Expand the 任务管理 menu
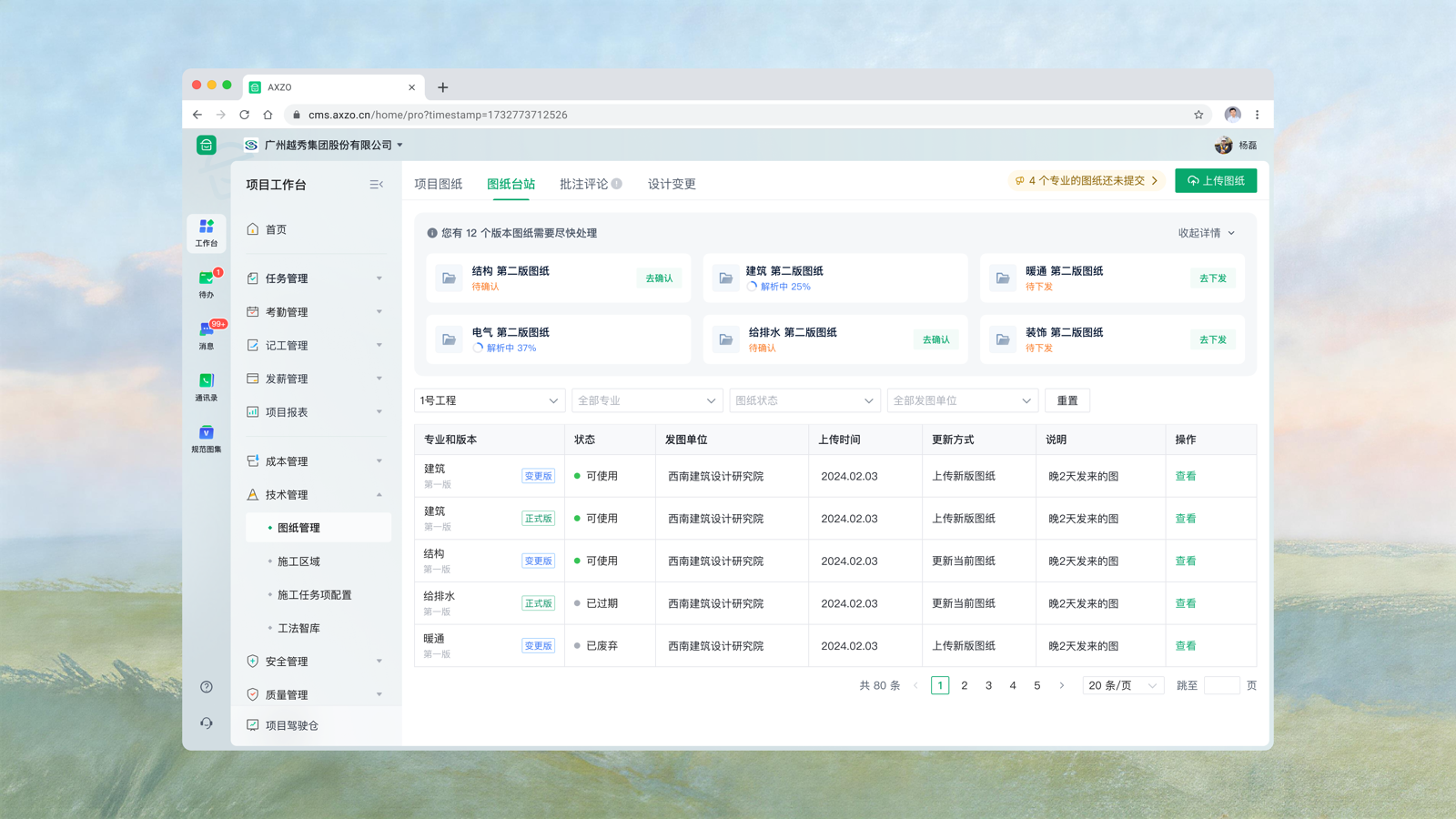The height and width of the screenshot is (819, 1456). [x=287, y=278]
